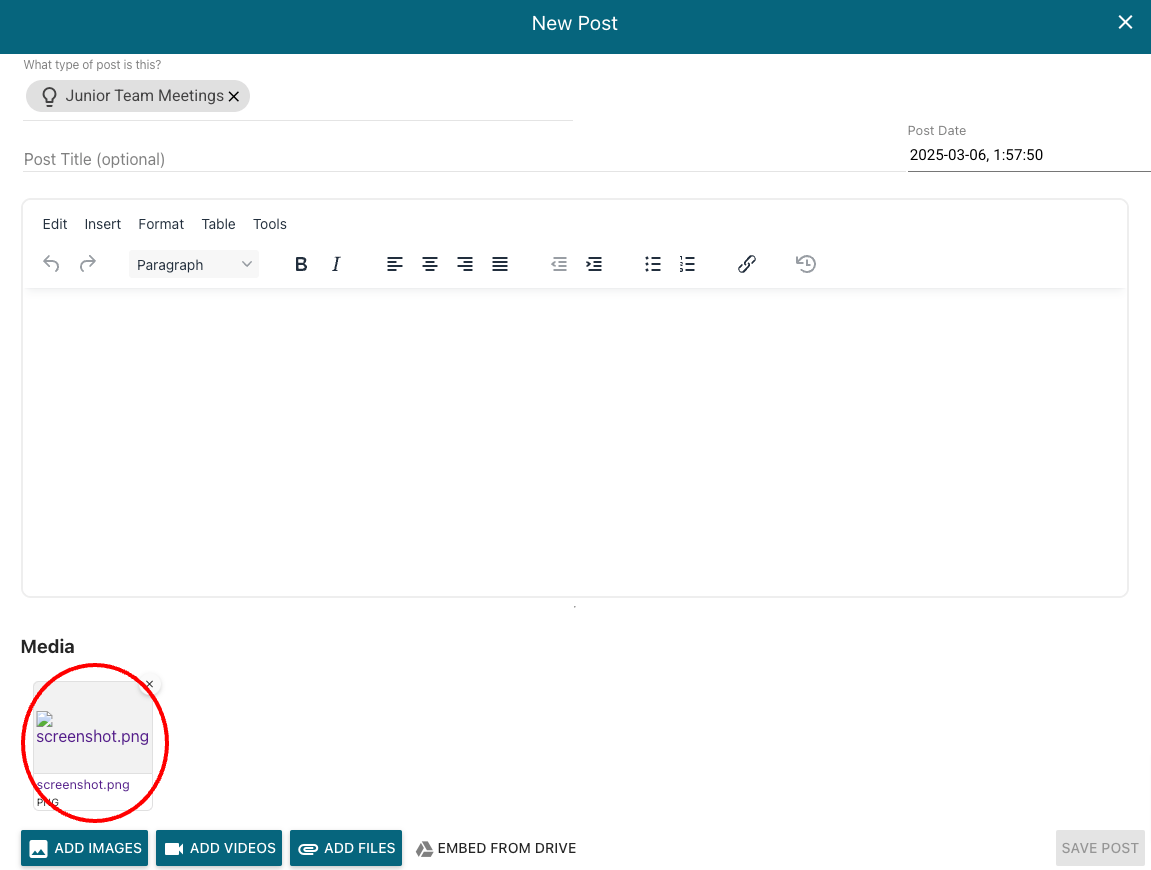
Task: Choose Embed From Drive
Action: pyautogui.click(x=496, y=848)
